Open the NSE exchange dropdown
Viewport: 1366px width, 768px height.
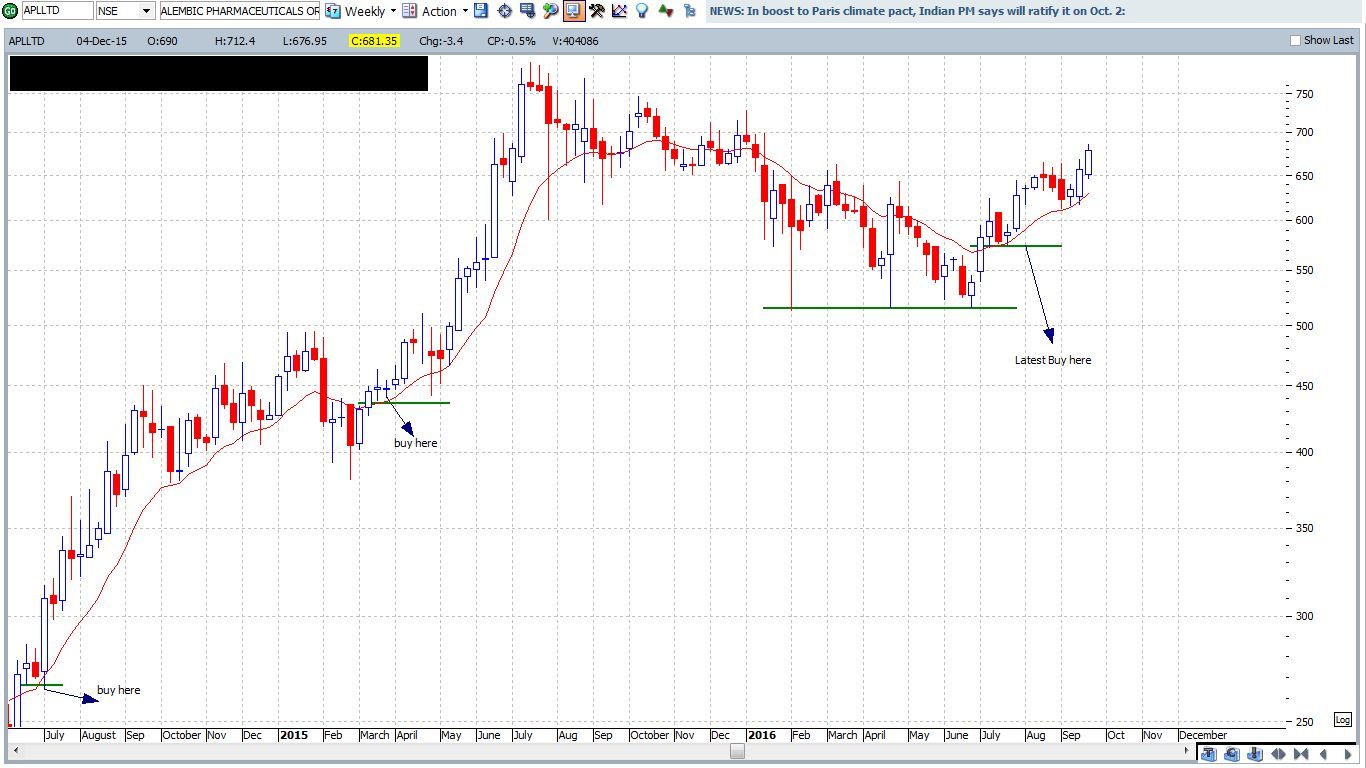click(146, 11)
